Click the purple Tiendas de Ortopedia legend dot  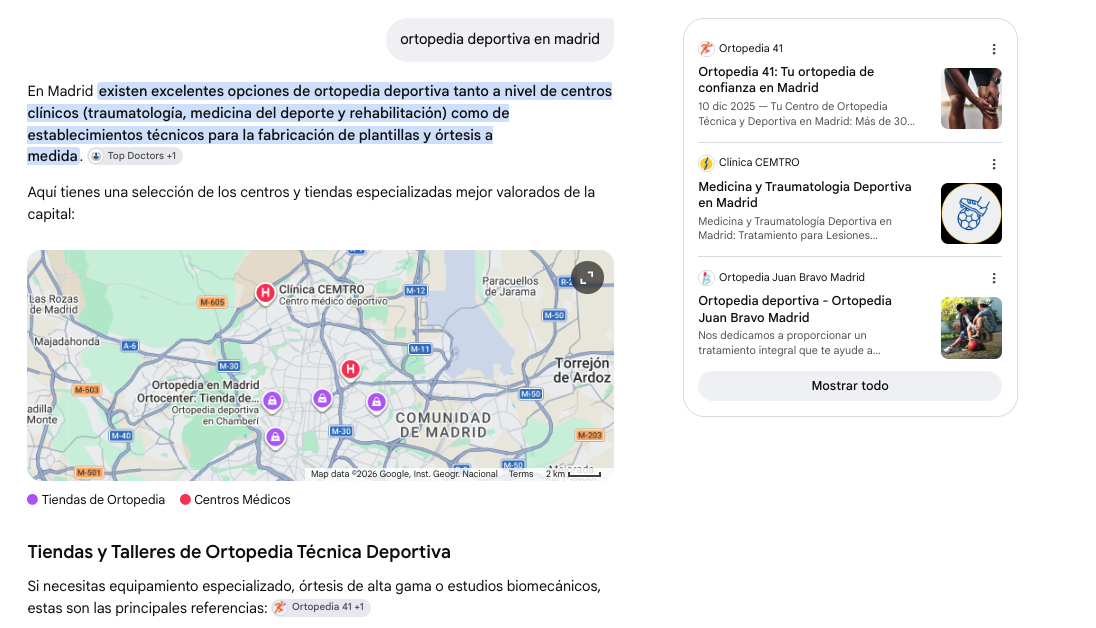32,499
